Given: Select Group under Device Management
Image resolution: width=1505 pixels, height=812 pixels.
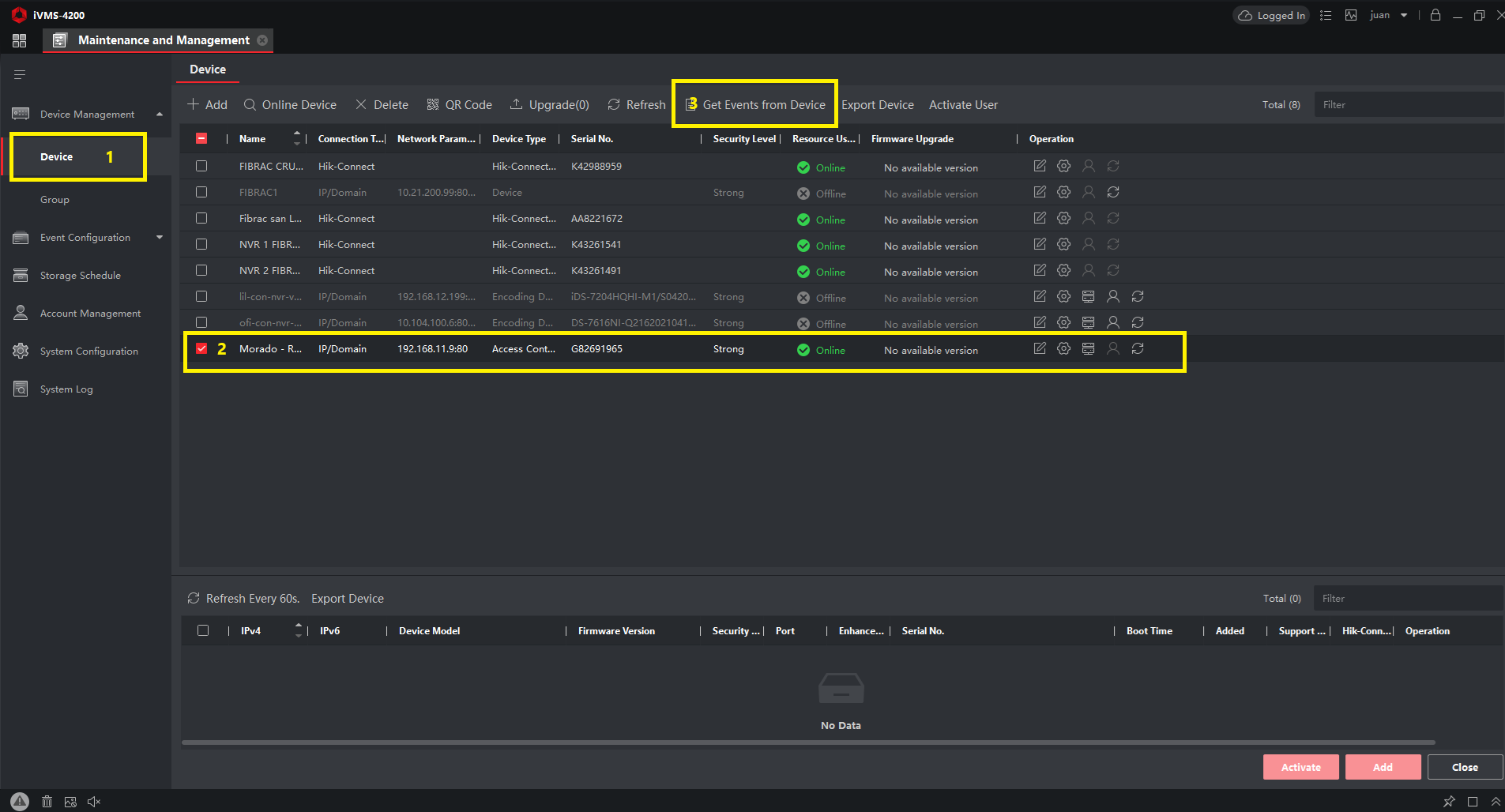Looking at the screenshot, I should pos(55,200).
